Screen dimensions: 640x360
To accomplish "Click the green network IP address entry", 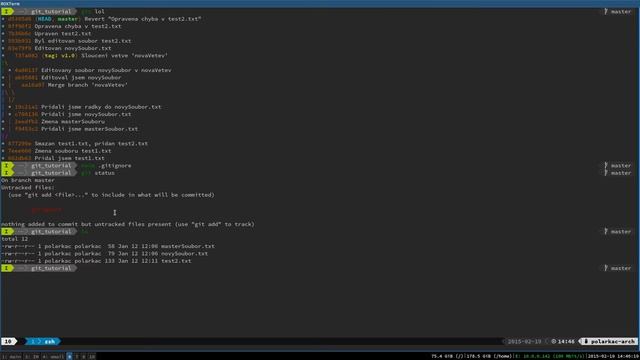I will point(550,357).
